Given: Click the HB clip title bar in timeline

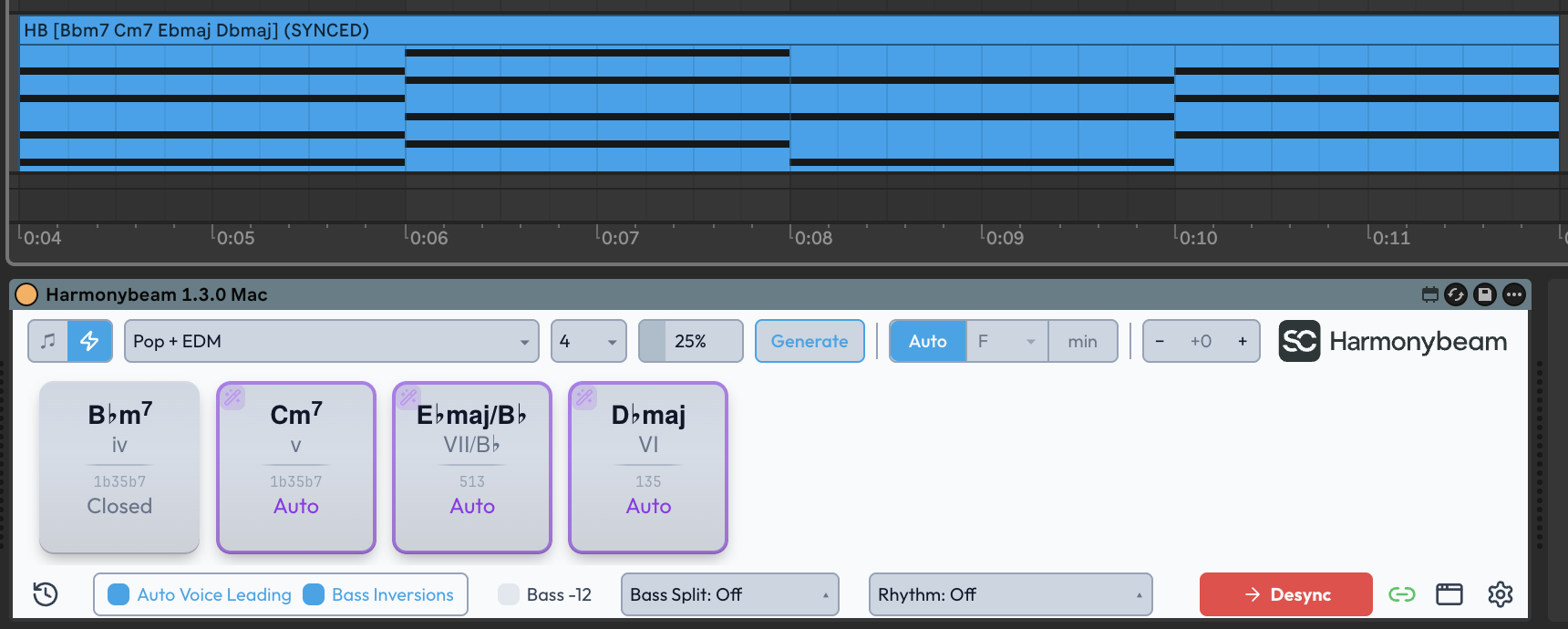Looking at the screenshot, I should point(789,30).
